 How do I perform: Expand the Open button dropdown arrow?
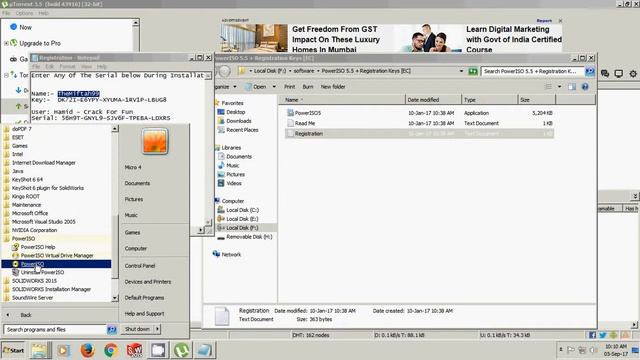click(274, 87)
